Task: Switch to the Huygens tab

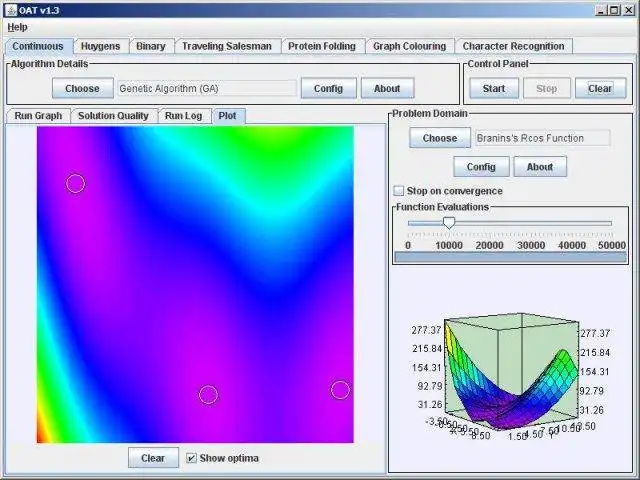Action: click(x=100, y=46)
